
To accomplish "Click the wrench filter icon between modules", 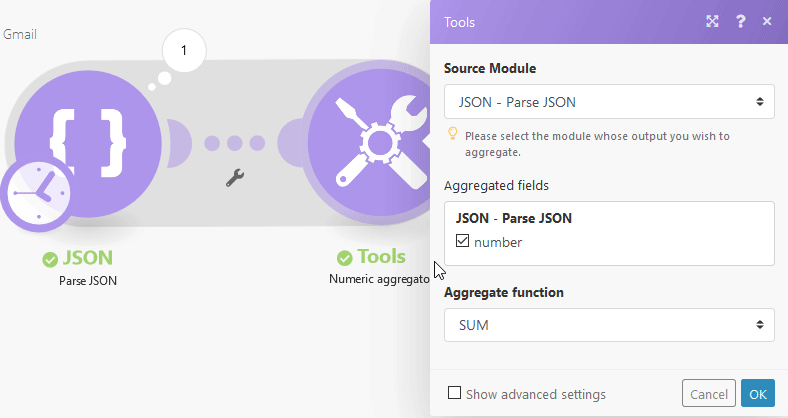I will tap(235, 177).
